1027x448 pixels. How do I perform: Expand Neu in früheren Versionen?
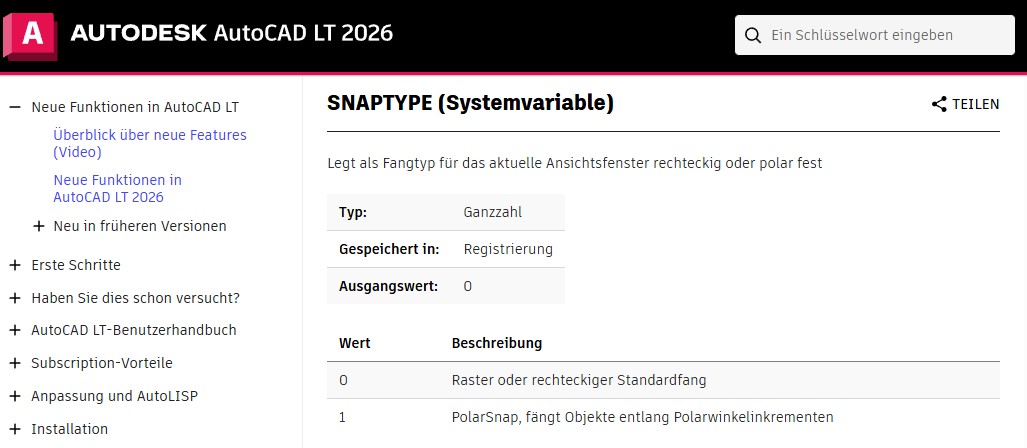click(39, 226)
